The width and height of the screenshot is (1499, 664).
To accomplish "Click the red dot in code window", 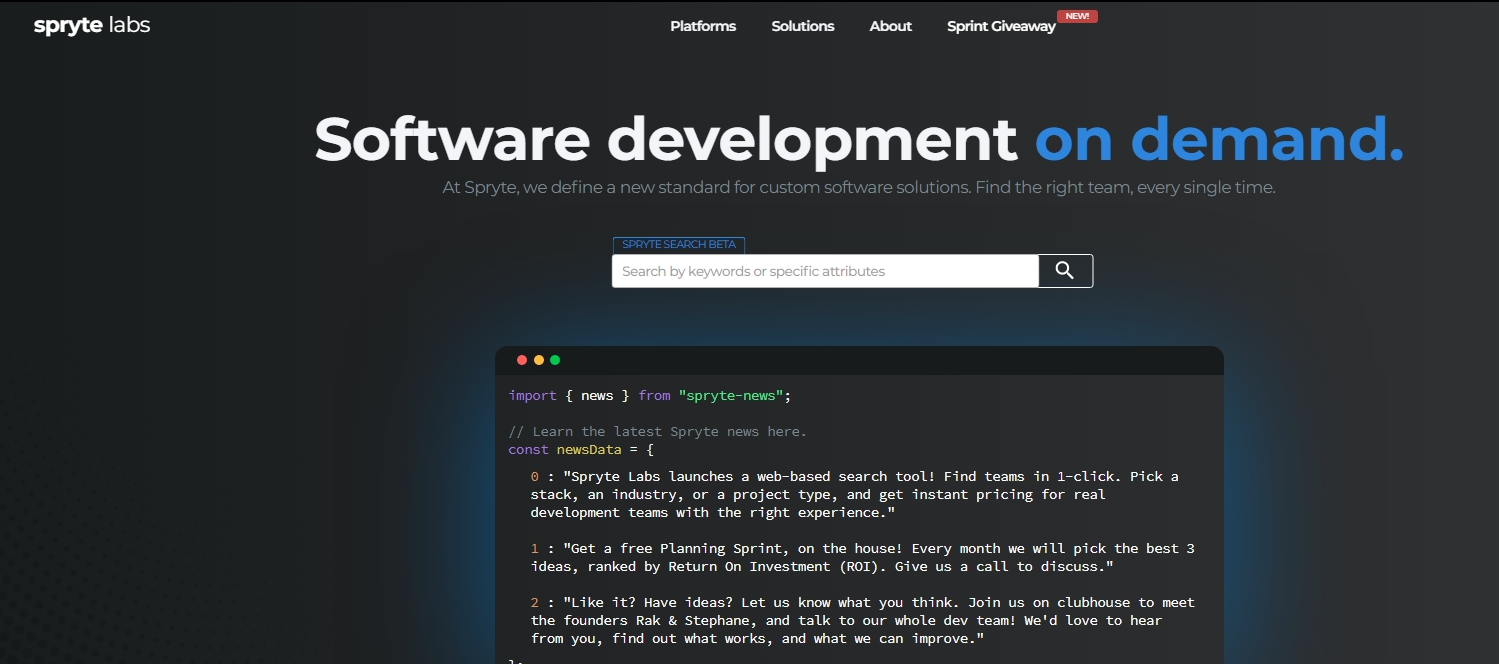I will (522, 360).
